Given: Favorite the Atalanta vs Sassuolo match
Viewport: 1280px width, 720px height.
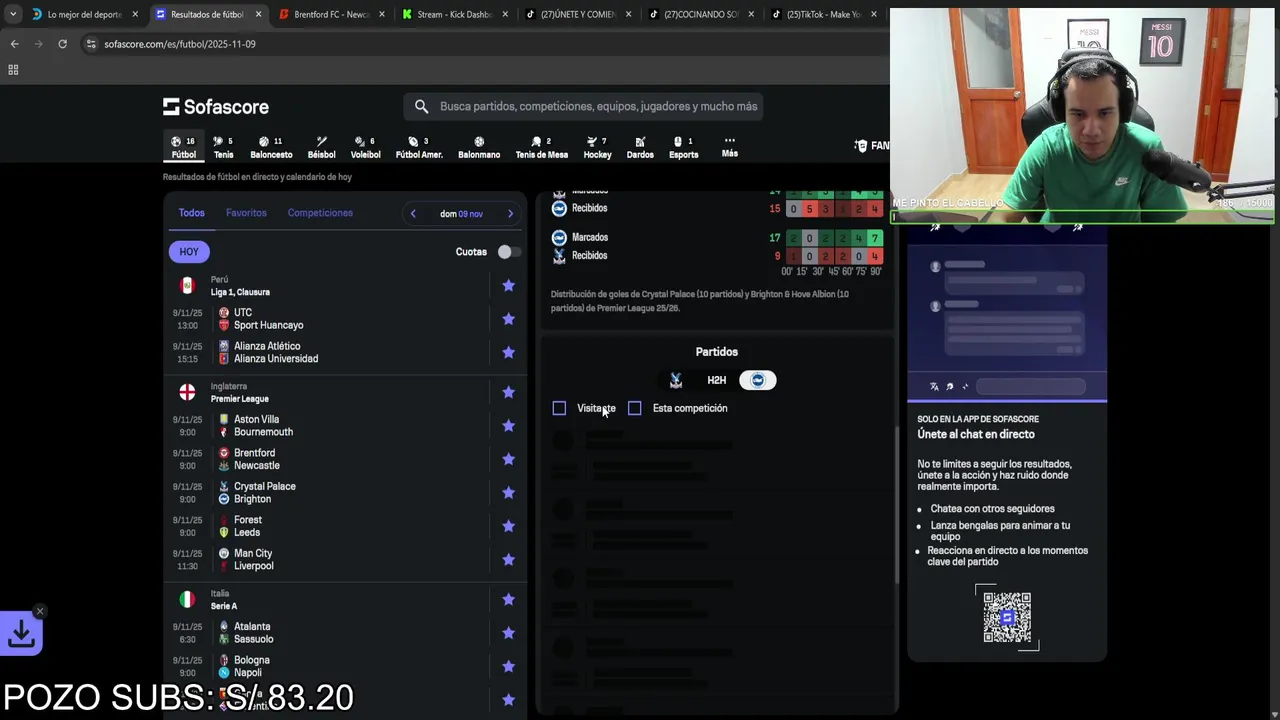Looking at the screenshot, I should (x=508, y=633).
